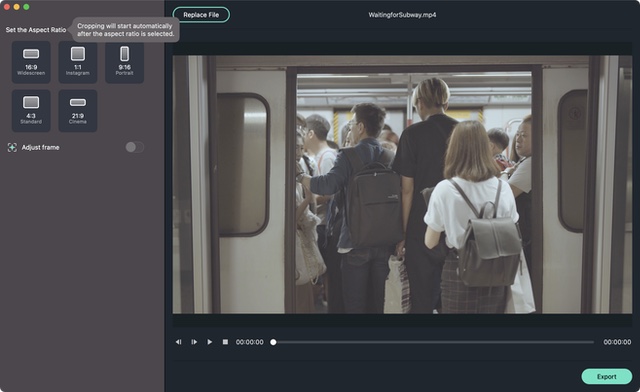Image resolution: width=640 pixels, height=392 pixels.
Task: Click the video preview frame
Action: pyautogui.click(x=402, y=185)
